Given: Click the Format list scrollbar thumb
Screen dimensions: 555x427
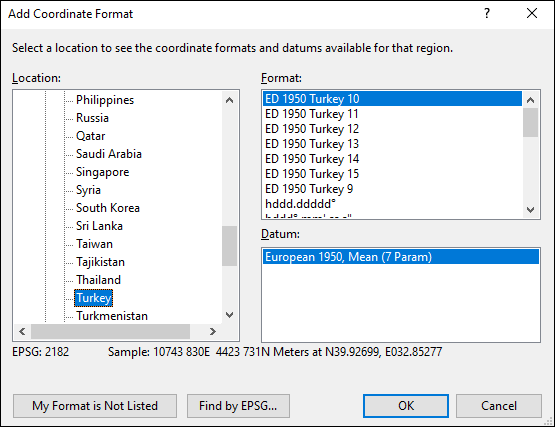Looking at the screenshot, I should (530, 123).
